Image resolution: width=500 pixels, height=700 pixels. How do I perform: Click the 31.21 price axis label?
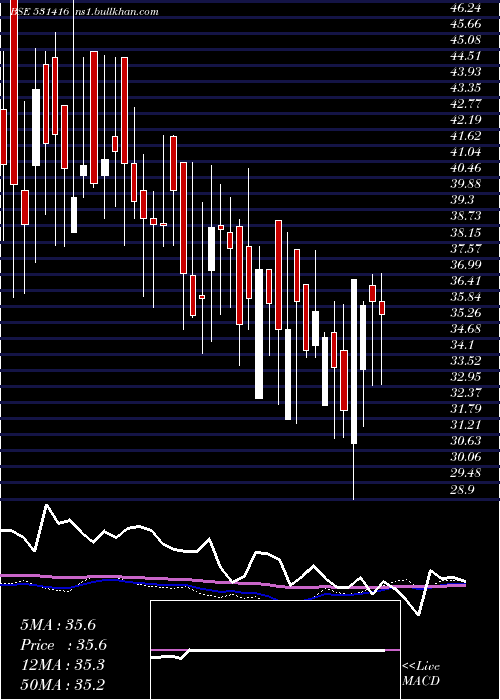pyautogui.click(x=465, y=425)
